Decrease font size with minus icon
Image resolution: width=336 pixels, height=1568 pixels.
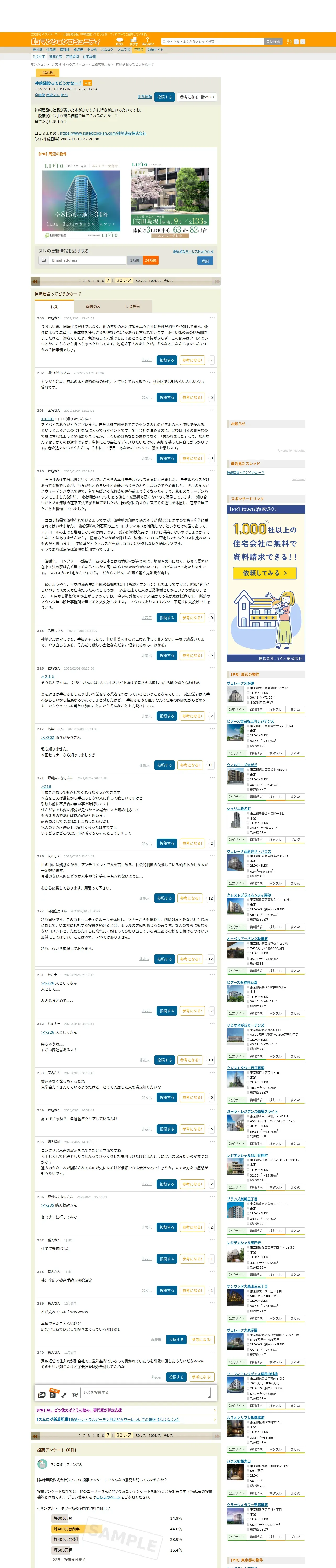(303, 42)
